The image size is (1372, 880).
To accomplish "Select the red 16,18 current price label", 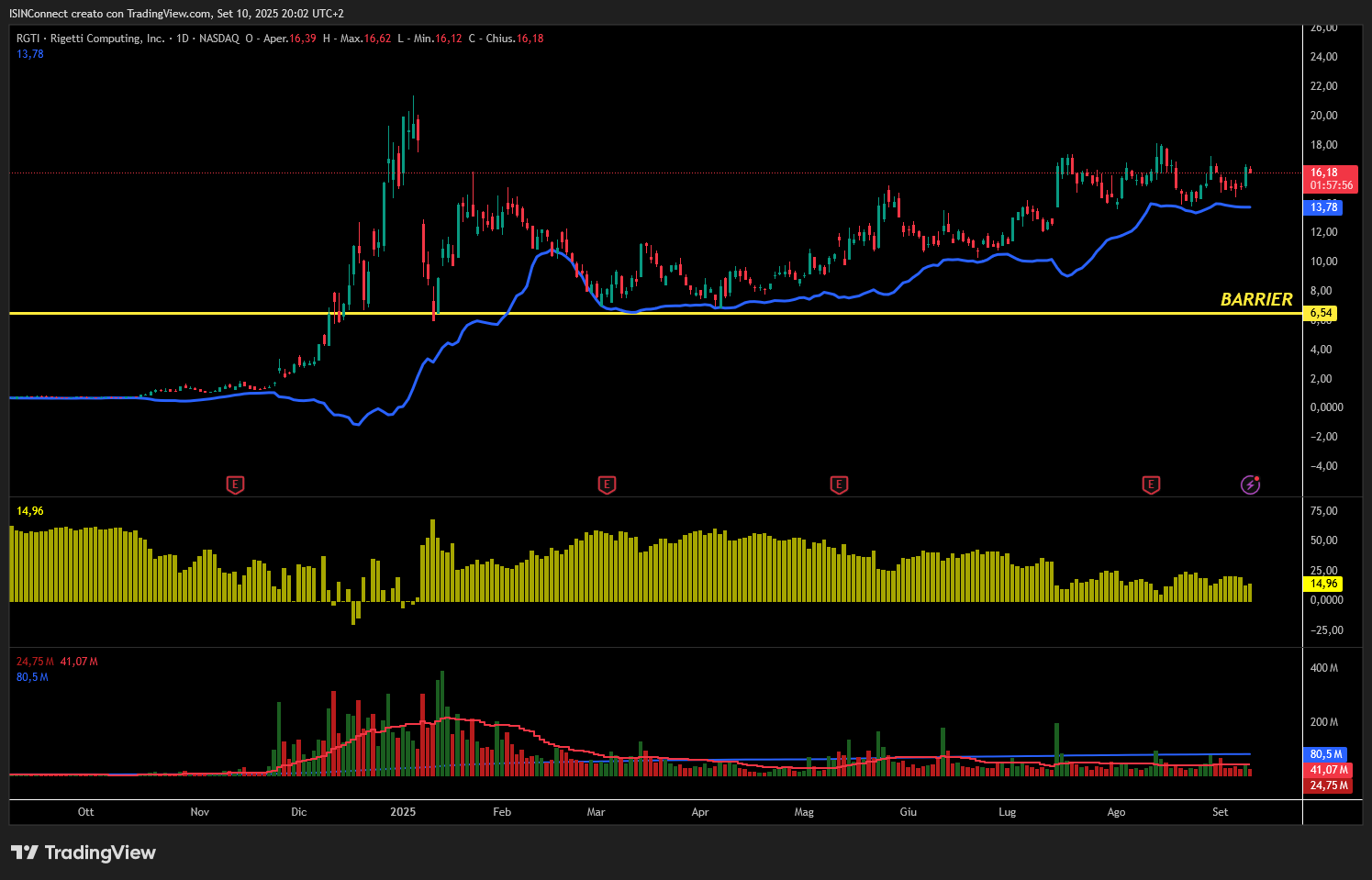I will pyautogui.click(x=1330, y=178).
